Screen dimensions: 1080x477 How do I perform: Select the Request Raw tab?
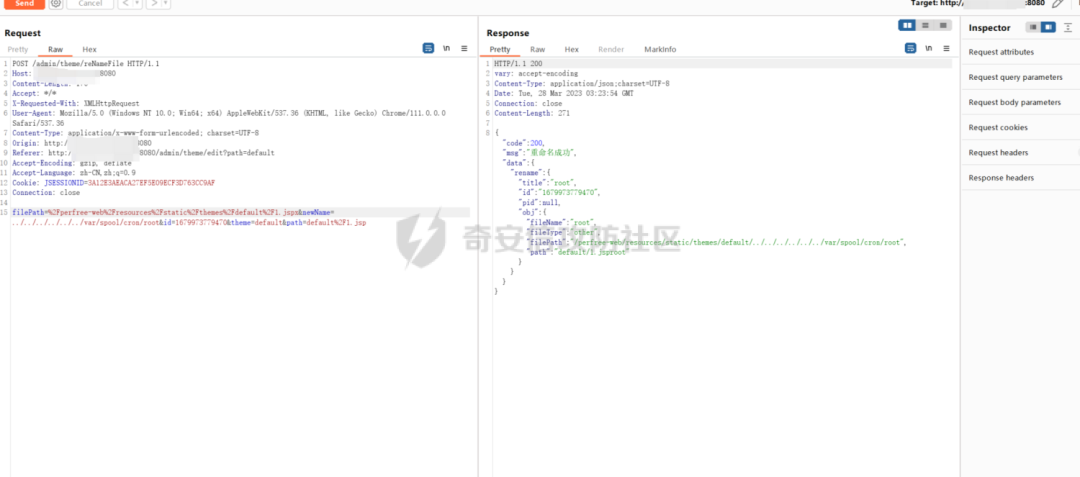coord(55,50)
